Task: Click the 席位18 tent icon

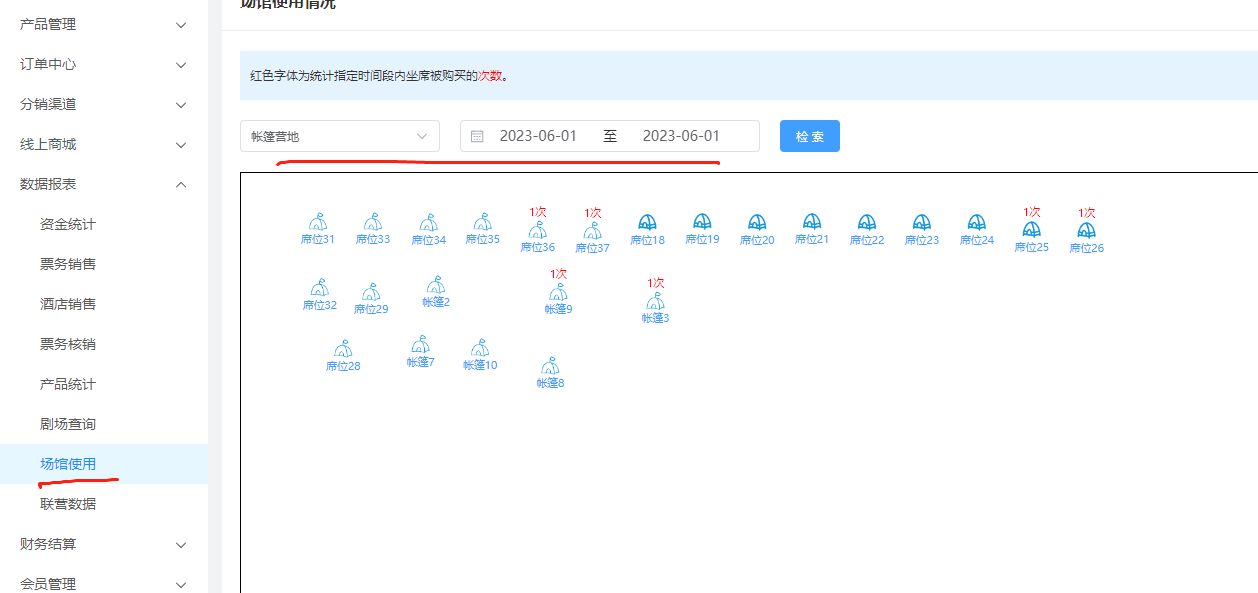Action: click(647, 222)
